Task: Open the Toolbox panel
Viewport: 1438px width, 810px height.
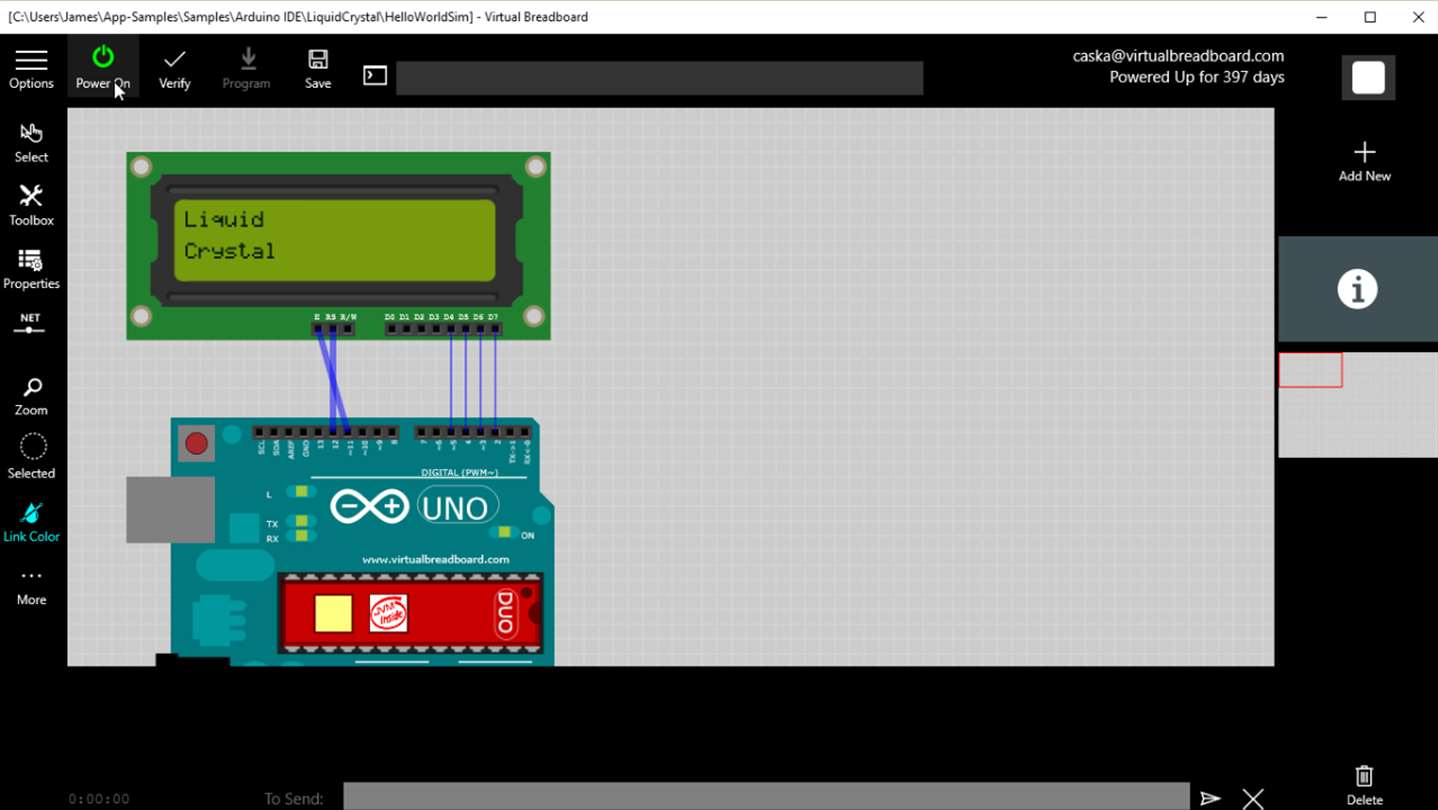Action: 31,205
